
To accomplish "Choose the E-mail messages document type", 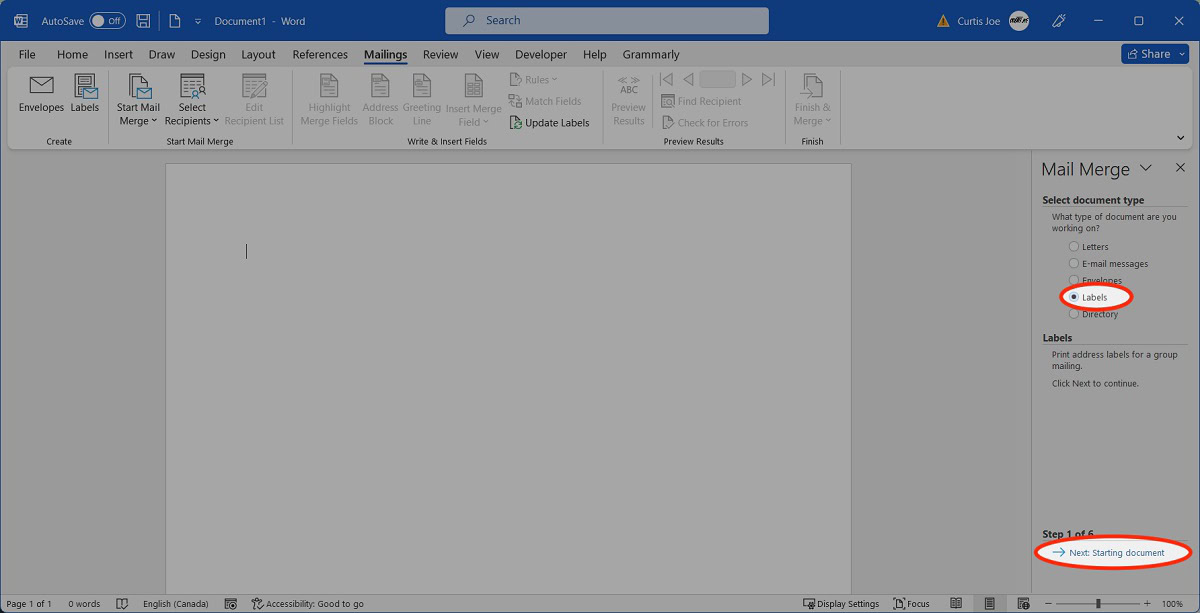I will point(1074,264).
